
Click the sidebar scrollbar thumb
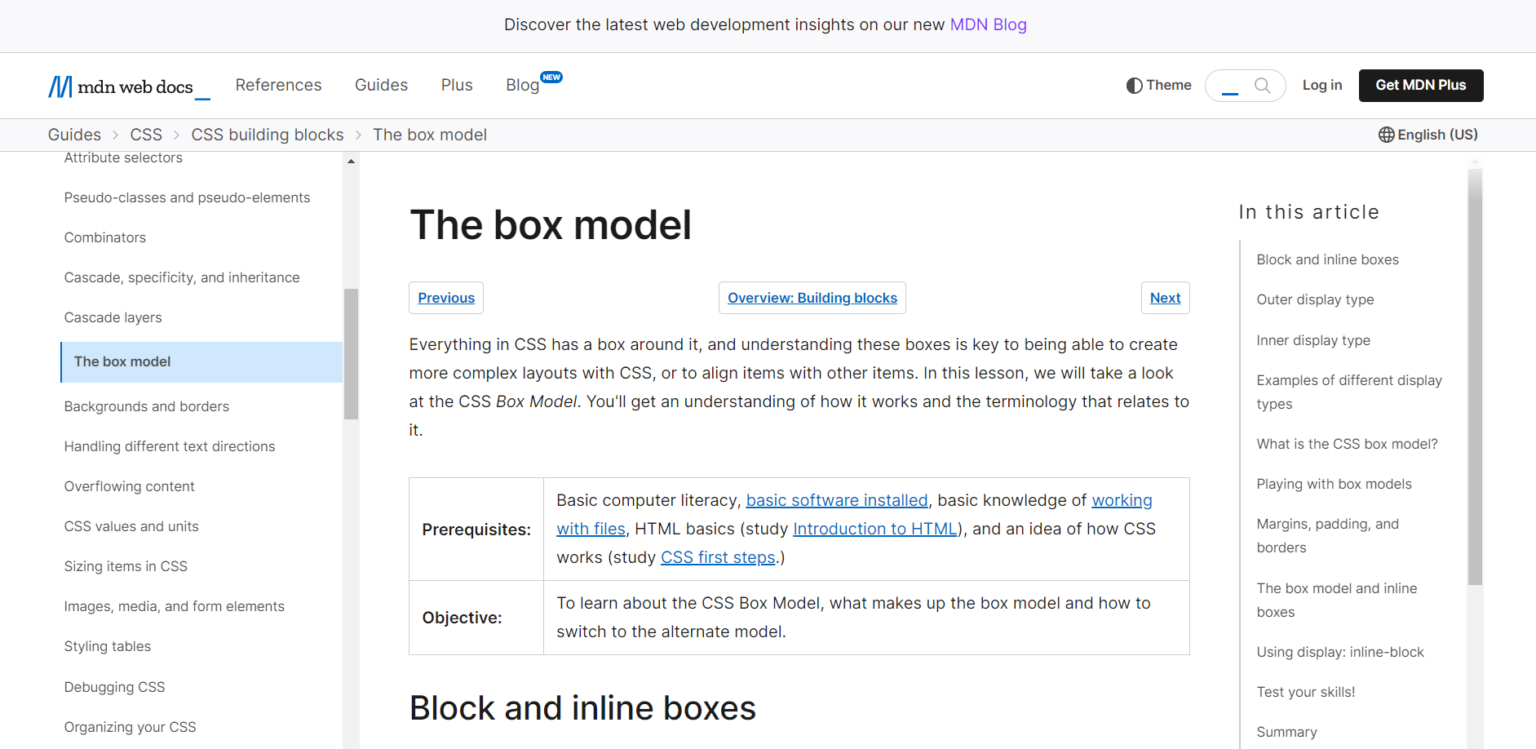coord(351,352)
